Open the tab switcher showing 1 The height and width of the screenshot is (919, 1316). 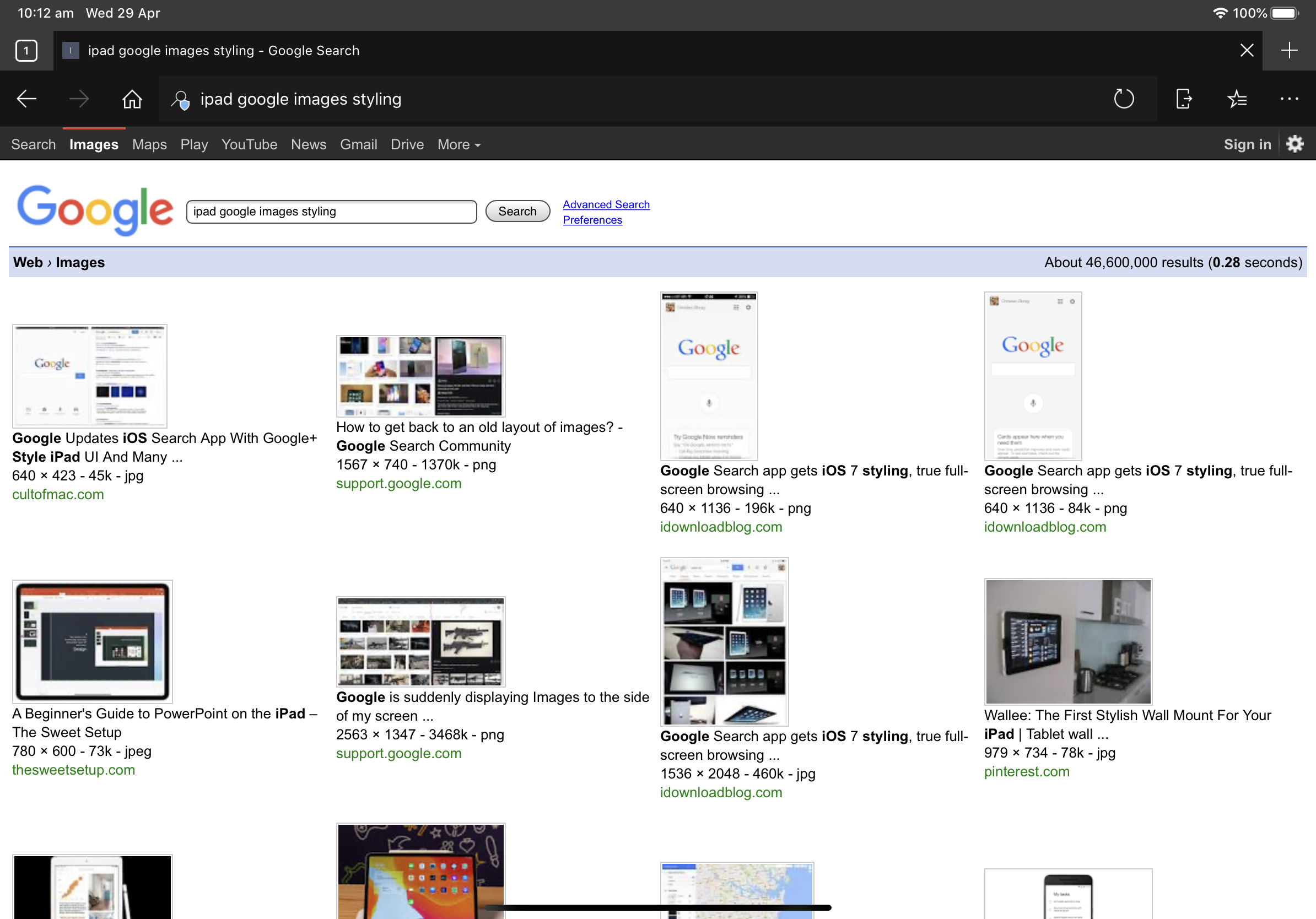click(x=26, y=51)
